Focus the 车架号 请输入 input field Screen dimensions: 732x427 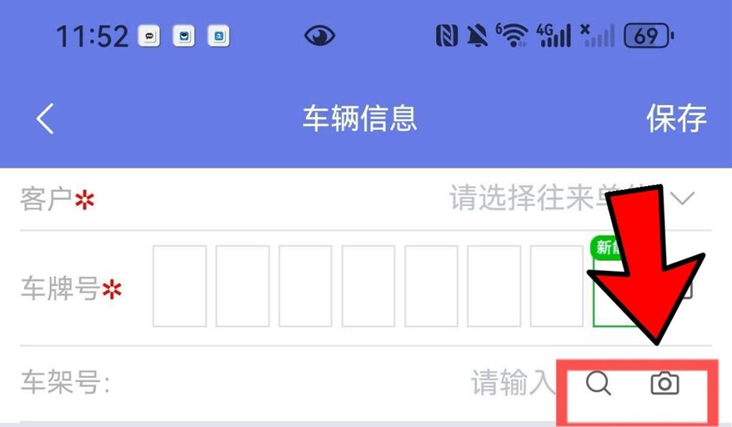[512, 383]
